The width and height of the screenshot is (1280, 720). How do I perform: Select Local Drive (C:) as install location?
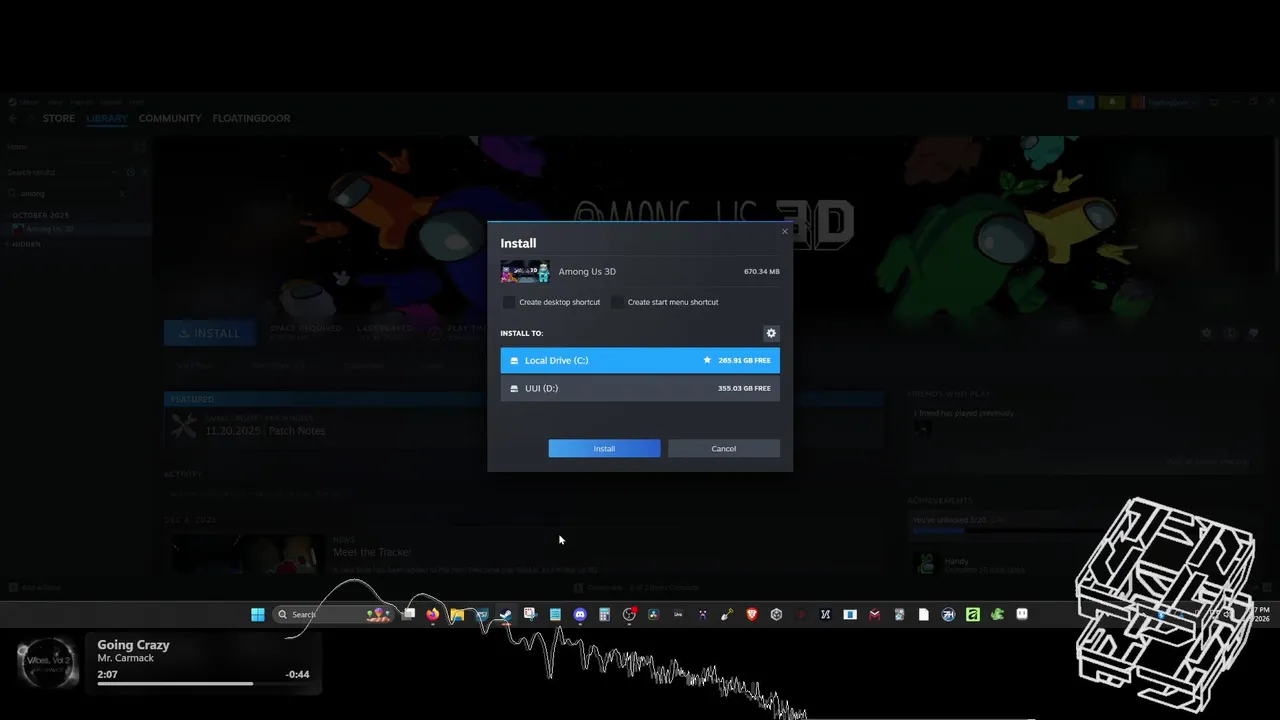(640, 360)
